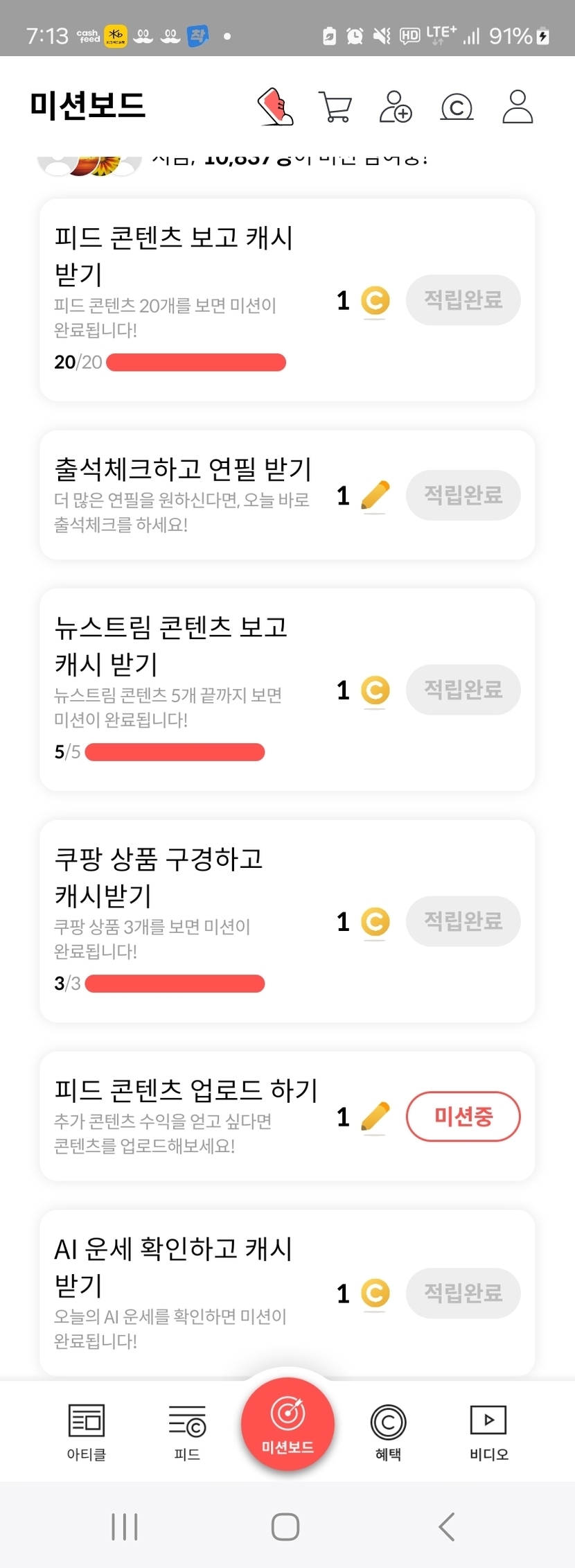Open the shopping cart

tap(335, 107)
